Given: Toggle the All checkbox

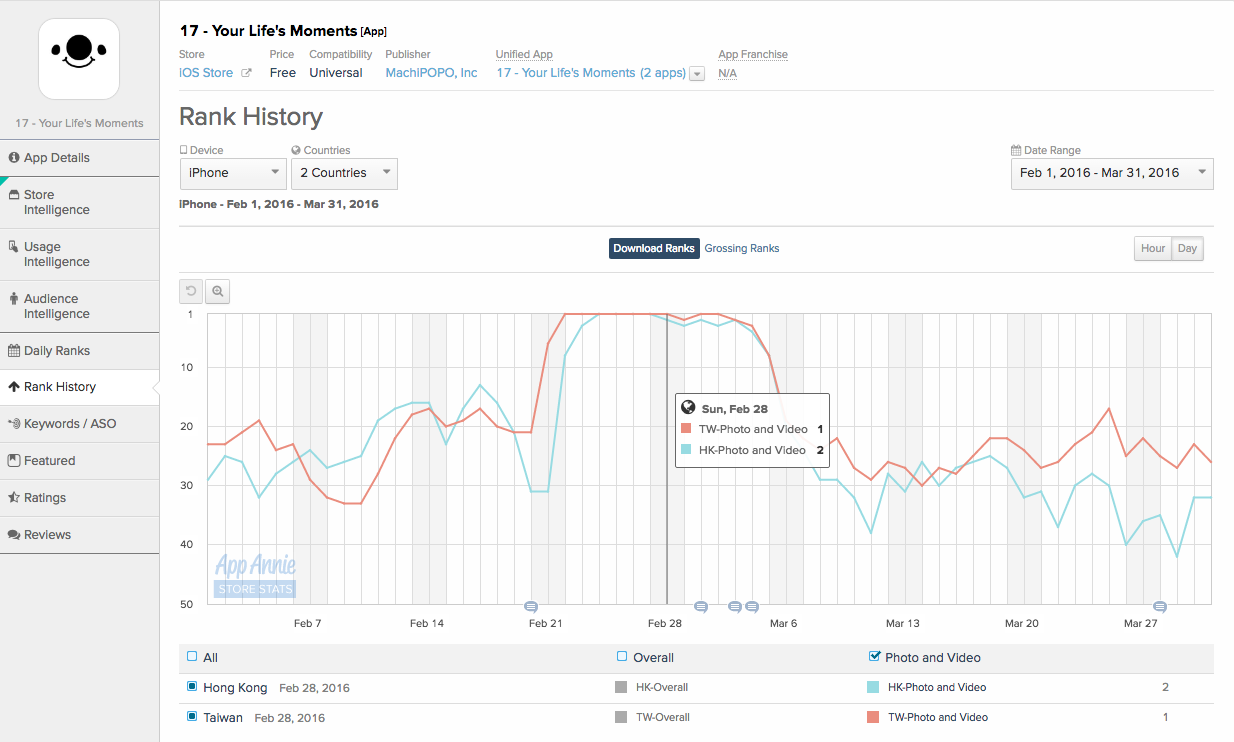Looking at the screenshot, I should [x=192, y=657].
